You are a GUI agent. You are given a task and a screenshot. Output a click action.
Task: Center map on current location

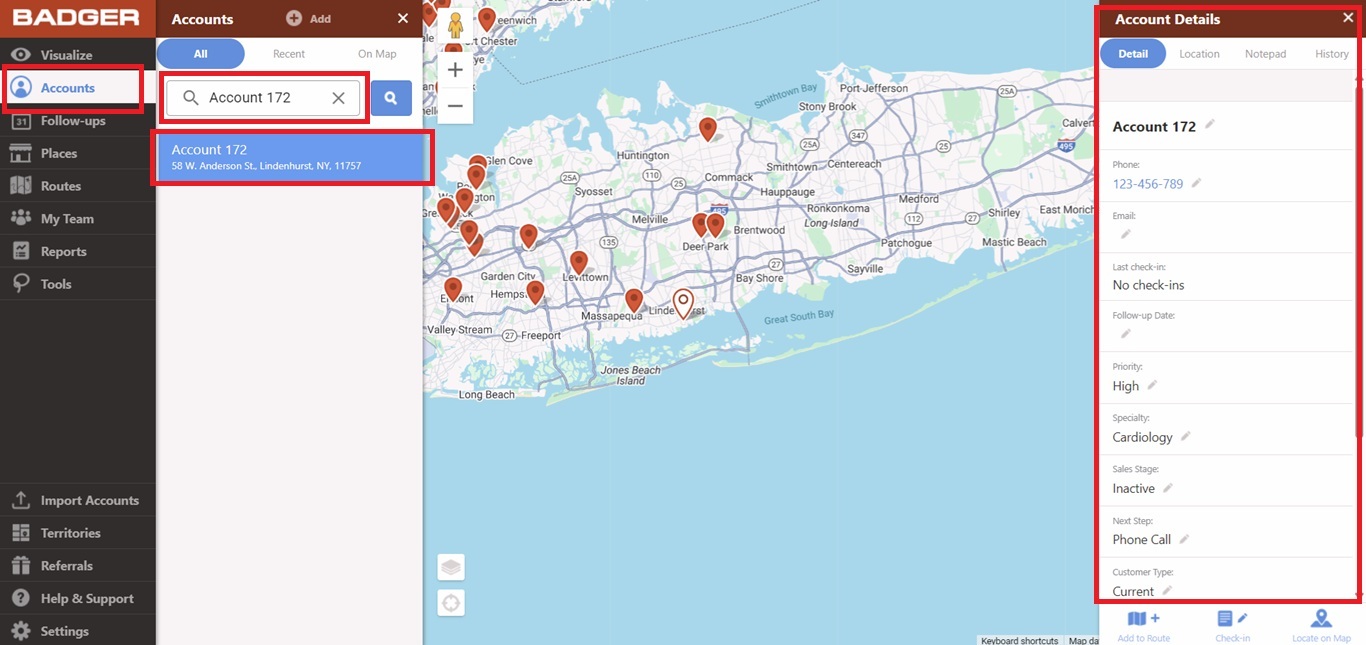[x=451, y=603]
